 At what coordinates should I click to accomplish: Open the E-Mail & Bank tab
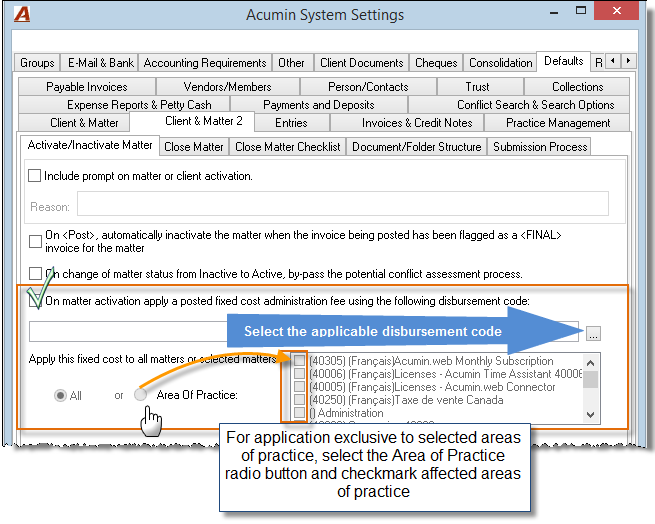click(x=100, y=63)
